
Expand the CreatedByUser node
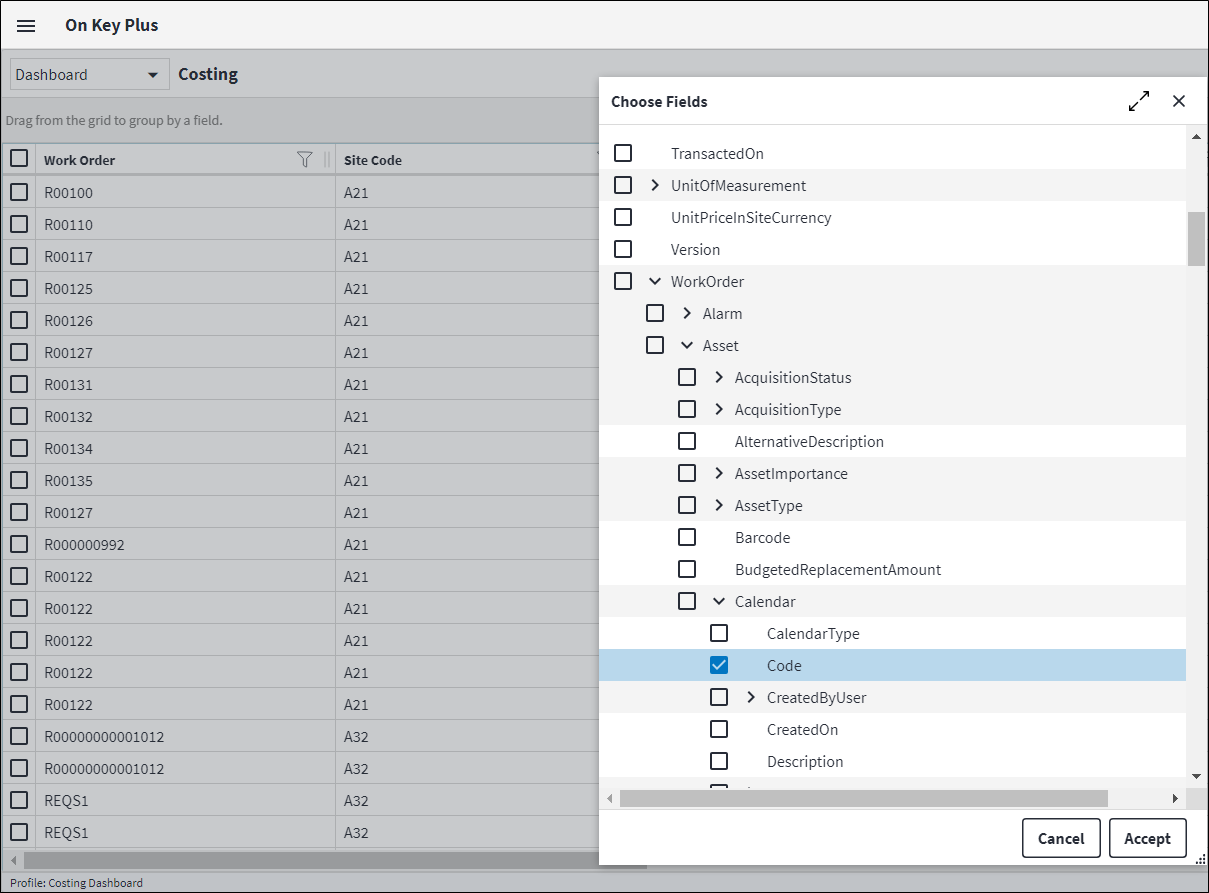pos(751,697)
